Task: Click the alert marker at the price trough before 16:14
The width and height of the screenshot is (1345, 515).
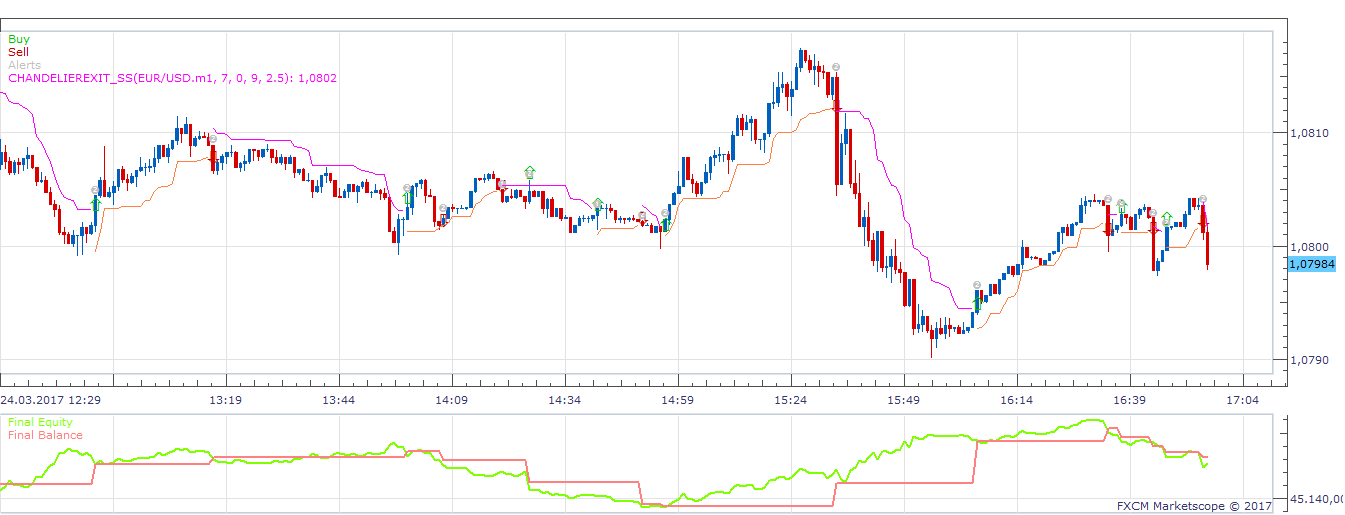Action: [977, 284]
